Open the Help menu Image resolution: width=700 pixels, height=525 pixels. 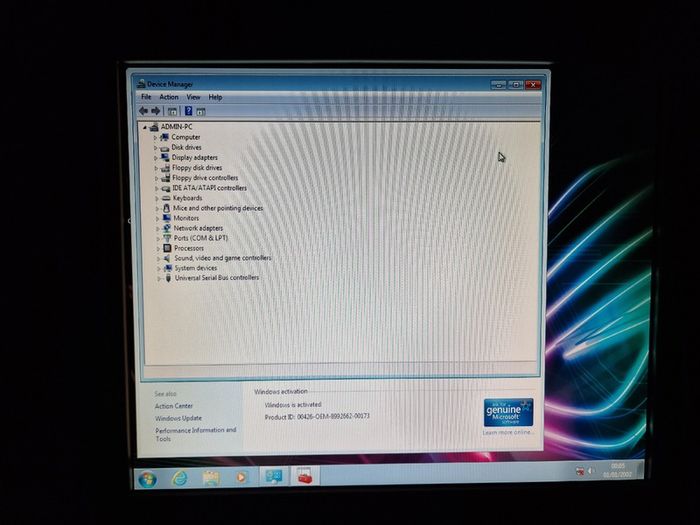[215, 97]
